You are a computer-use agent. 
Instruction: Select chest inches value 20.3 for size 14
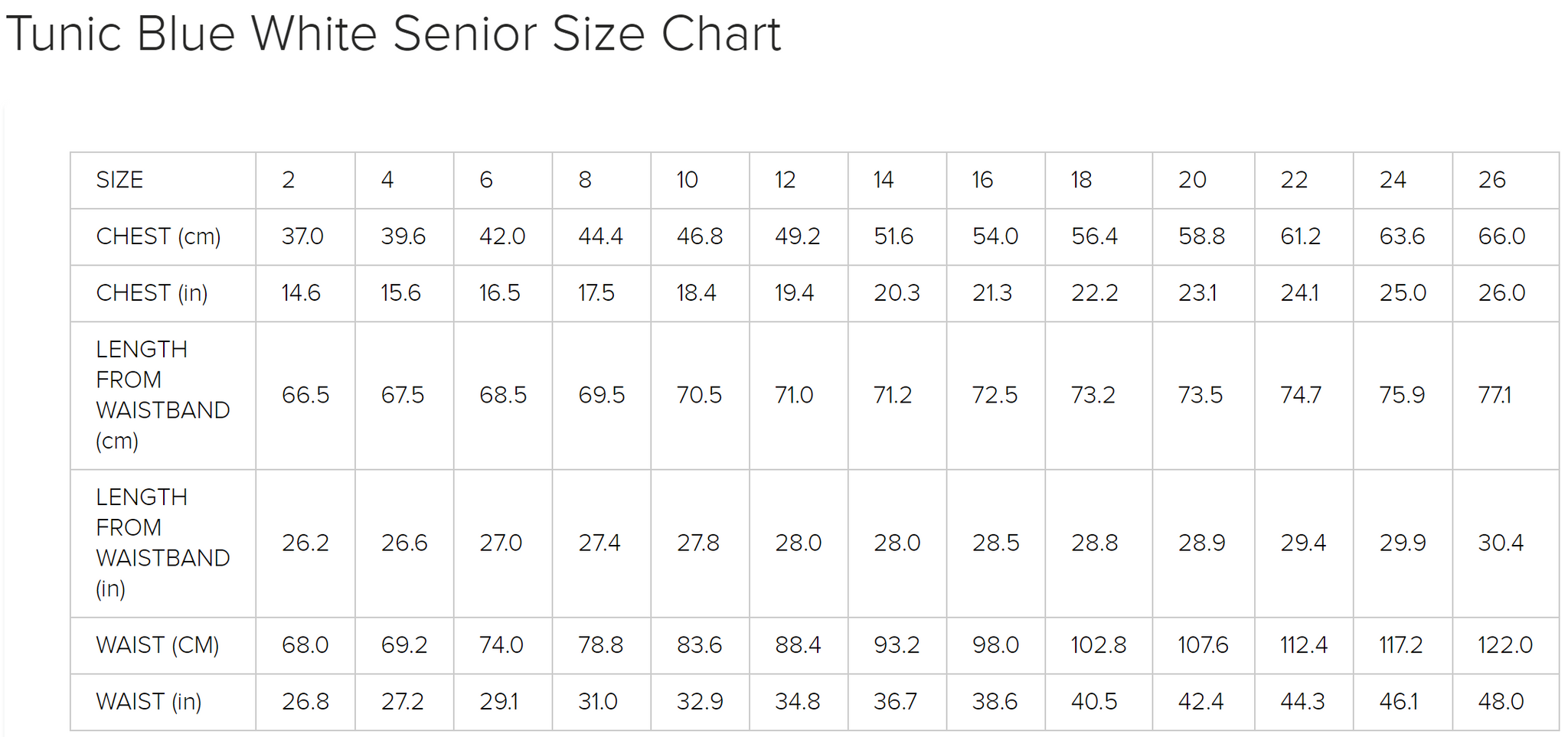click(x=897, y=293)
